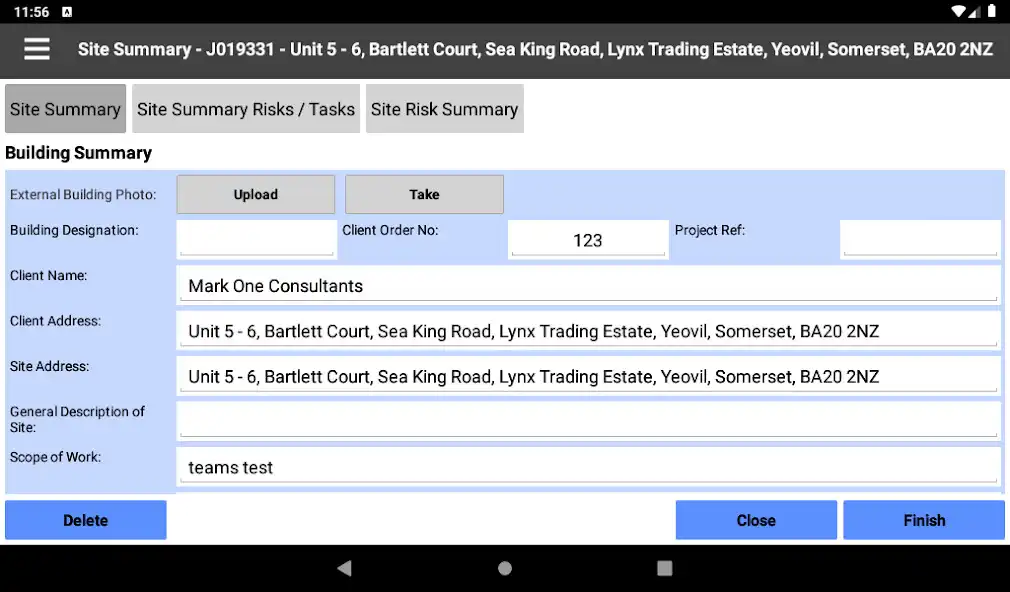This screenshot has height=592, width=1010.
Task: Tap the Android home circle icon
Action: (505, 568)
